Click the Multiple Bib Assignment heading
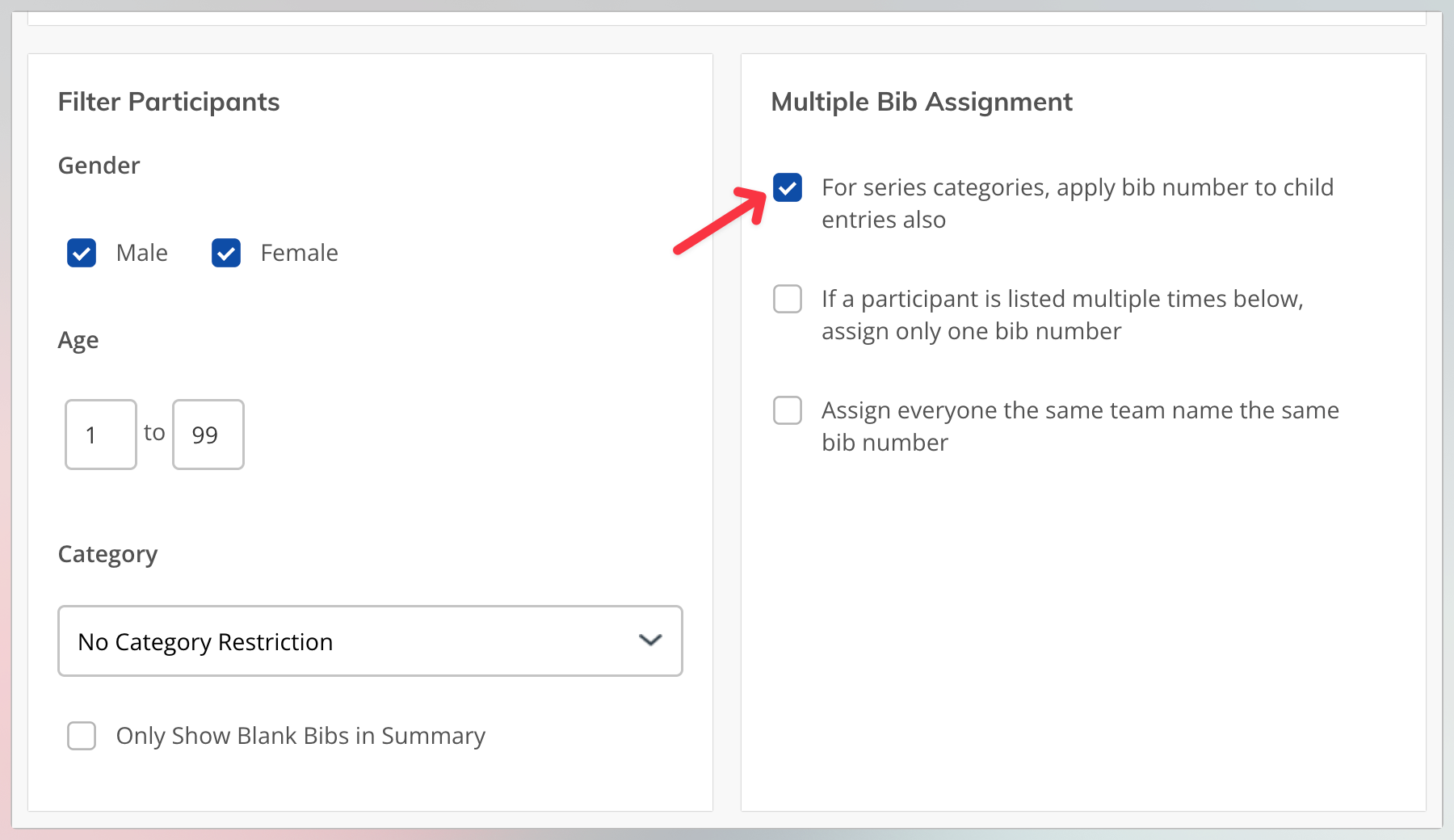The height and width of the screenshot is (840, 1454). (x=922, y=102)
